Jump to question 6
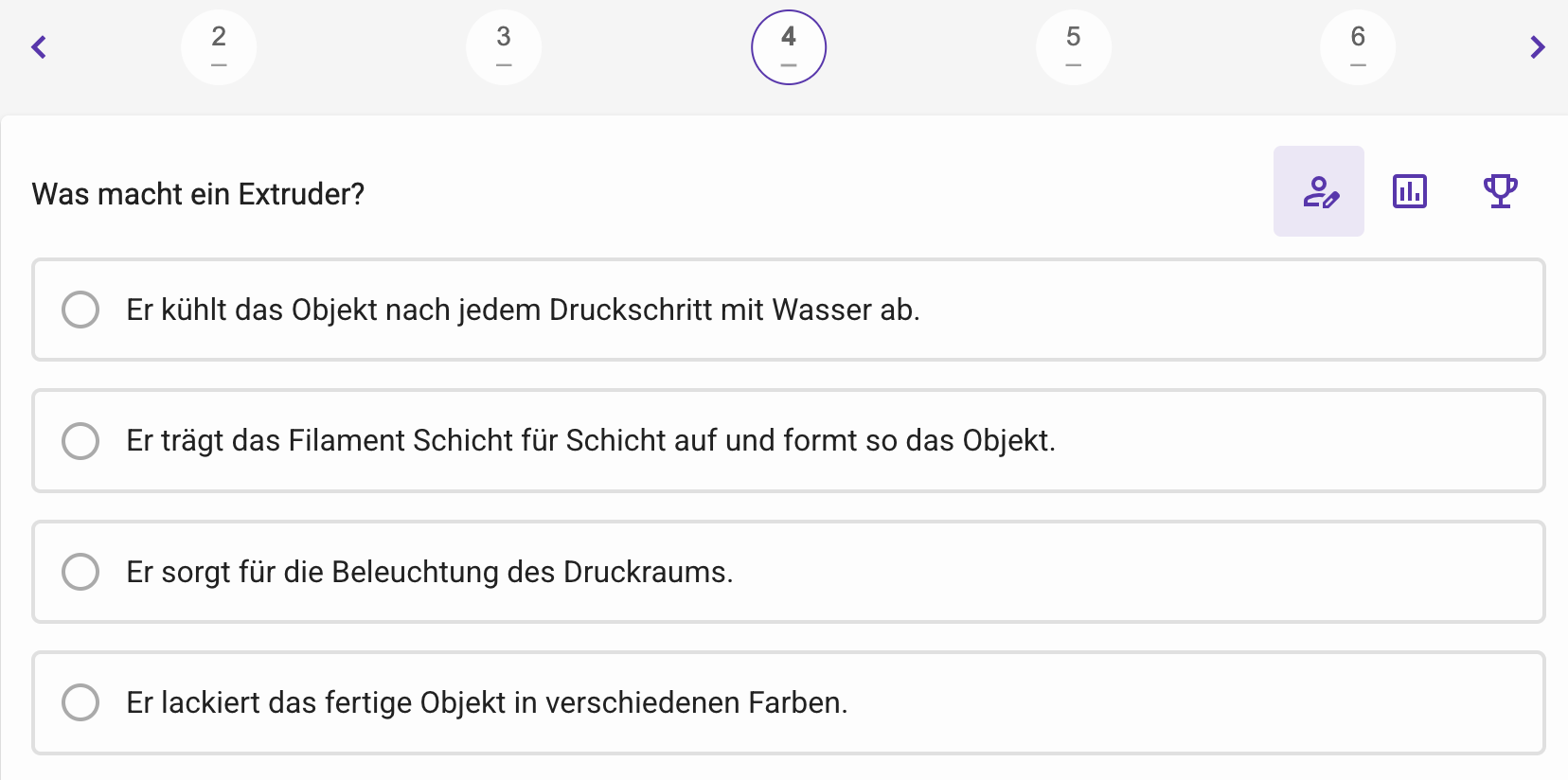This screenshot has width=1568, height=780. point(1358,47)
